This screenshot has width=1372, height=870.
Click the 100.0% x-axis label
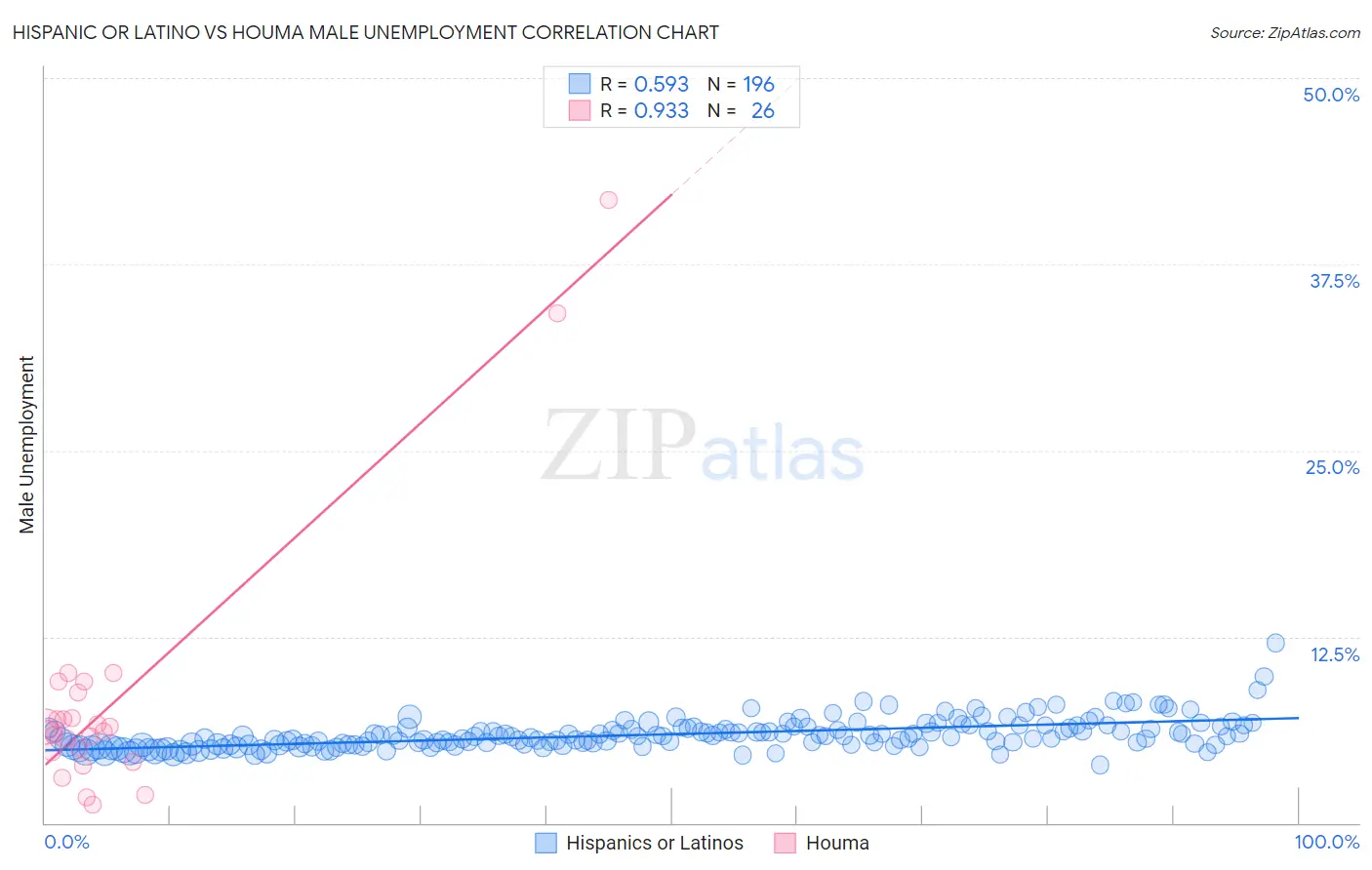pyautogui.click(x=1327, y=842)
